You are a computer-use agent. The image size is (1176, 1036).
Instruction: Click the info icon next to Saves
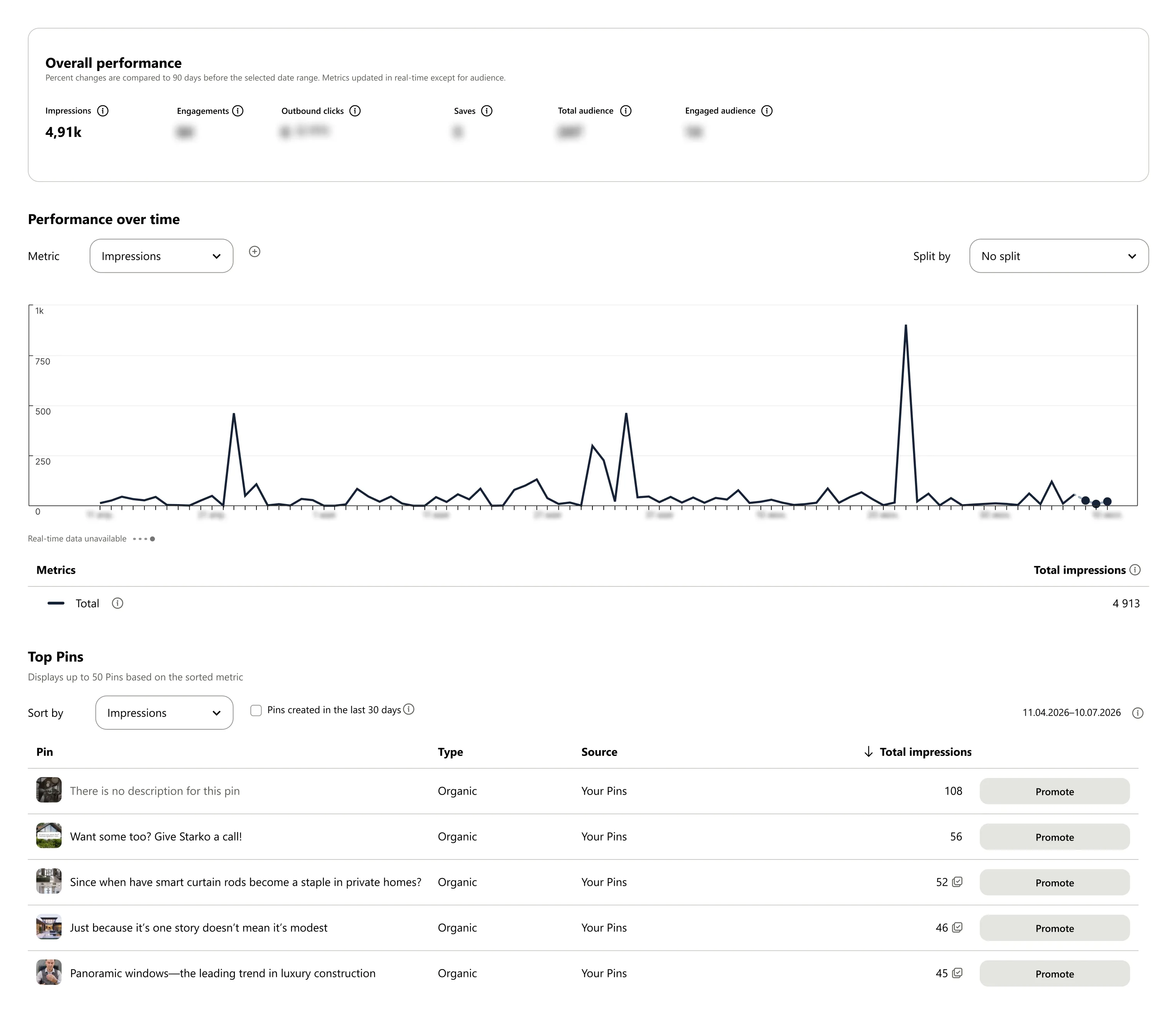(x=487, y=110)
